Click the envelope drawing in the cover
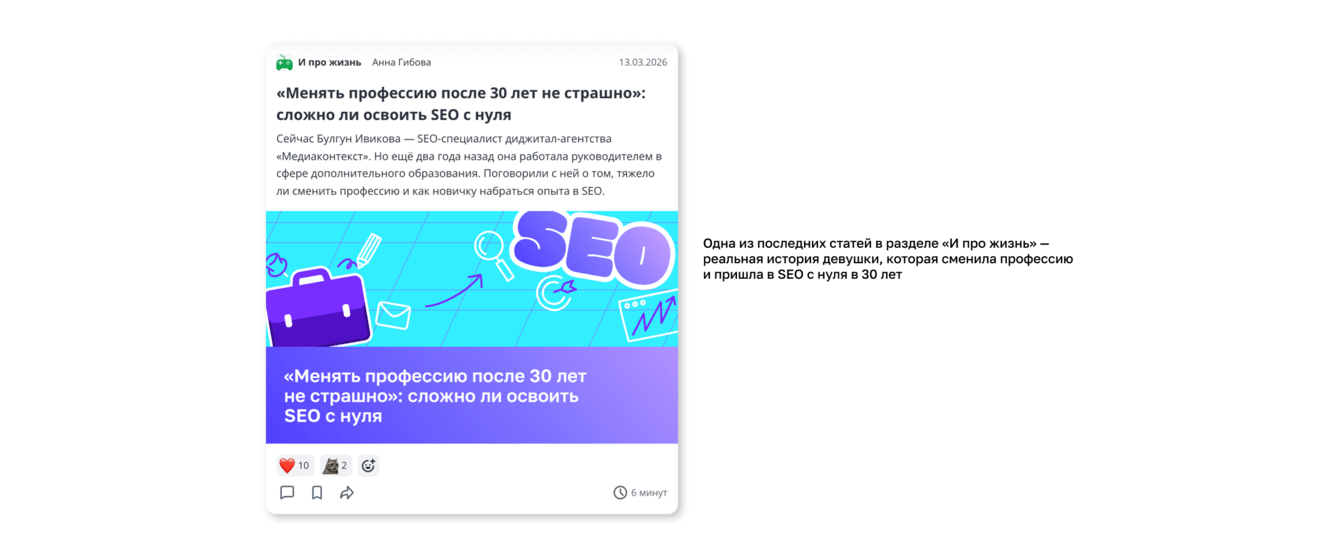Viewport: 1340px width, 558px height. pyautogui.click(x=393, y=314)
